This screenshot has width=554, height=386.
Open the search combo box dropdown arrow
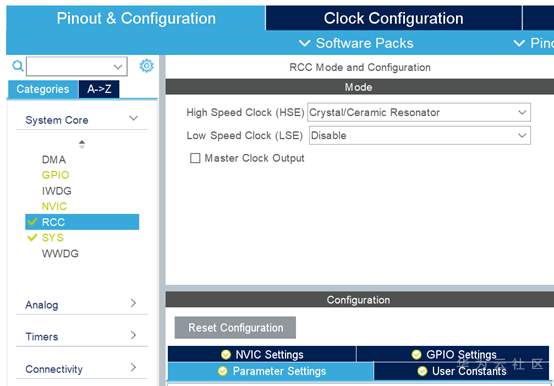point(118,66)
